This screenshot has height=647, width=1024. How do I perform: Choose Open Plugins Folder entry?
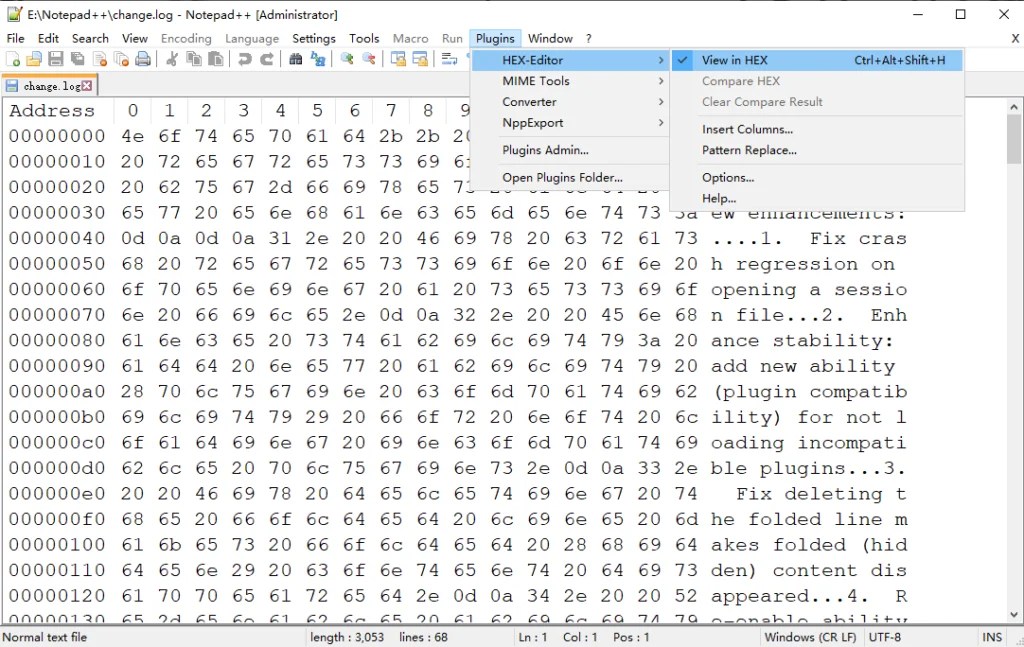pos(569,178)
